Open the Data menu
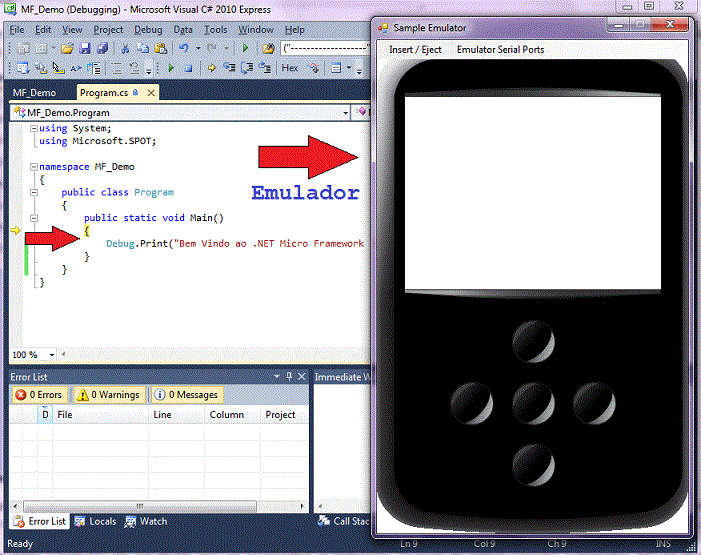701x555 pixels. (x=183, y=30)
